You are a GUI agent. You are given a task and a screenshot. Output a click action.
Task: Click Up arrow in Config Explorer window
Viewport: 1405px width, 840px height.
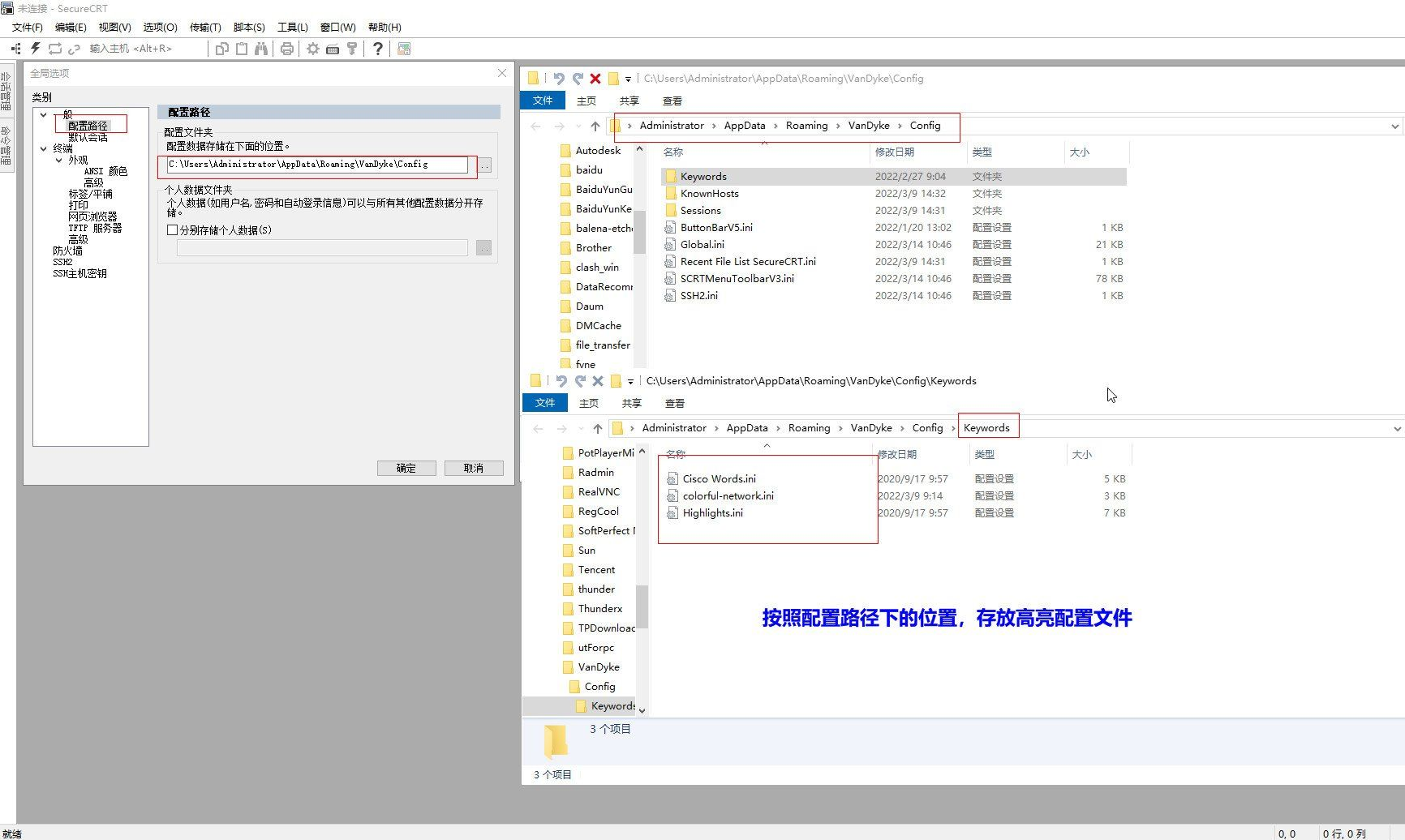[595, 126]
